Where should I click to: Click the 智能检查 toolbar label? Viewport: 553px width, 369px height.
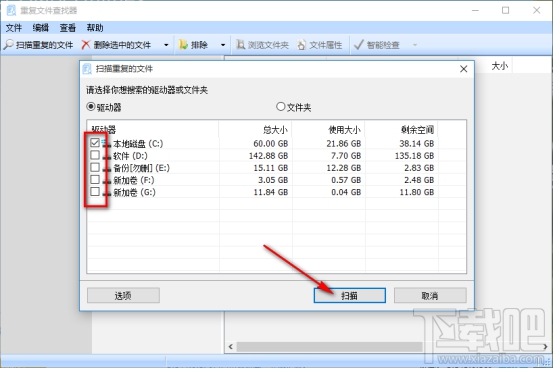(x=383, y=45)
